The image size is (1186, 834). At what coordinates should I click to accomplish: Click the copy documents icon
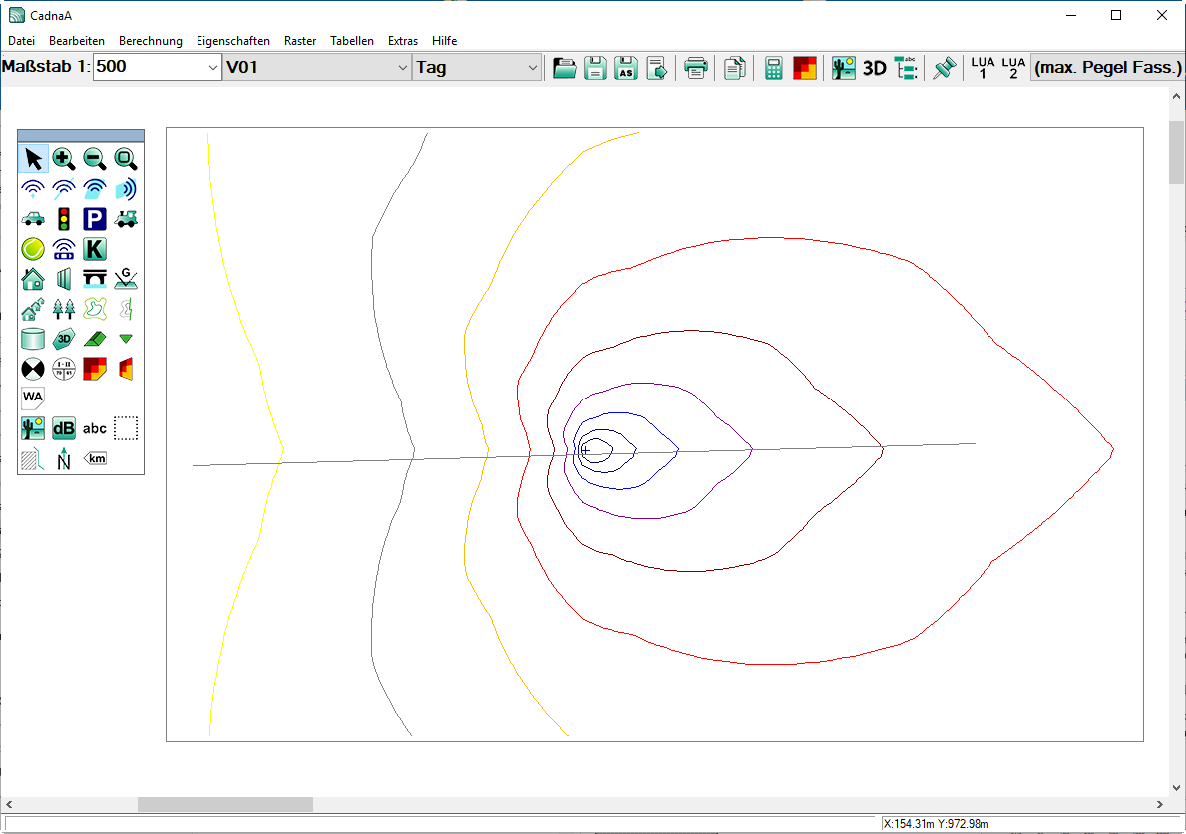pos(734,68)
